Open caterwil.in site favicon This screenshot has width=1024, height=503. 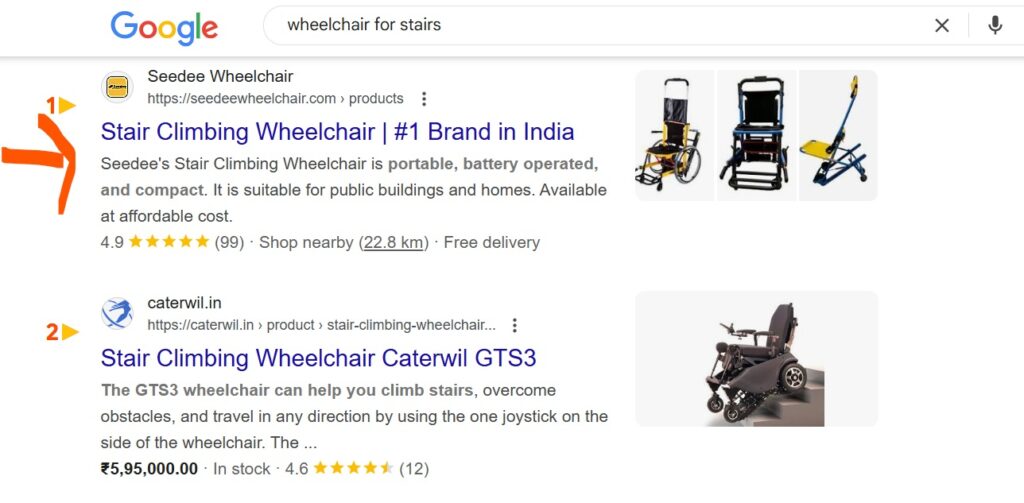[x=117, y=314]
